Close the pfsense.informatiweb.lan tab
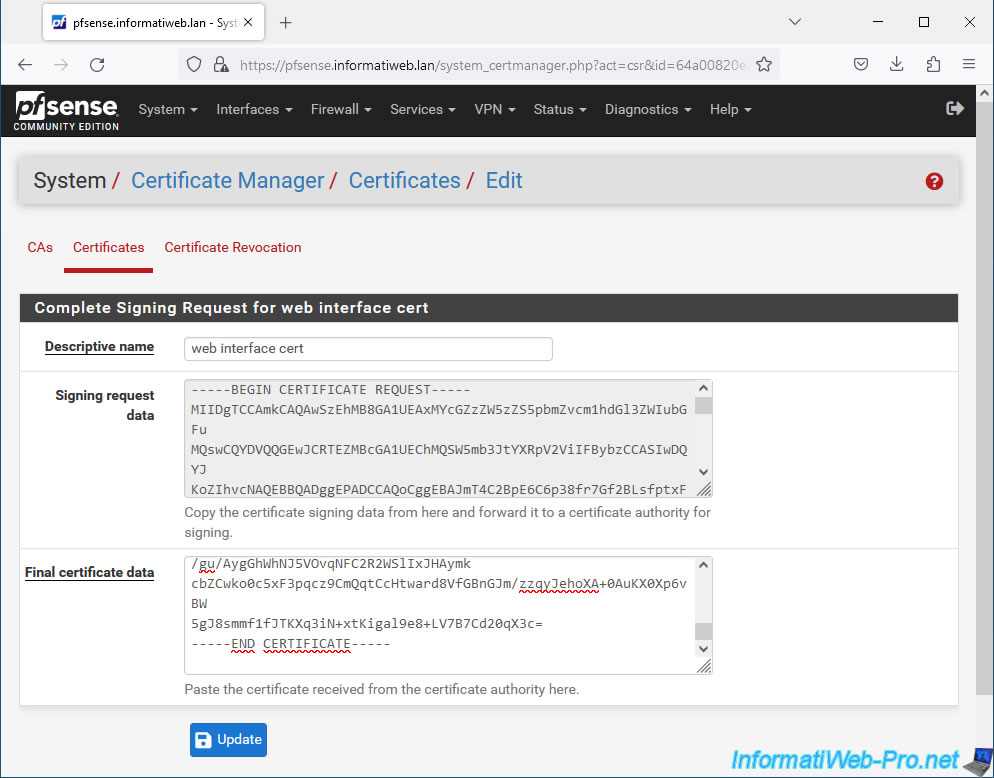Screen dimensions: 994x778 [248, 22]
